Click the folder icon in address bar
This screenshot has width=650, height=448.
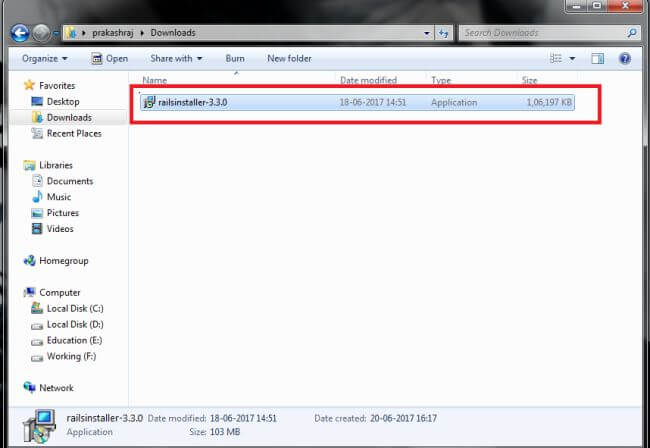pyautogui.click(x=71, y=33)
